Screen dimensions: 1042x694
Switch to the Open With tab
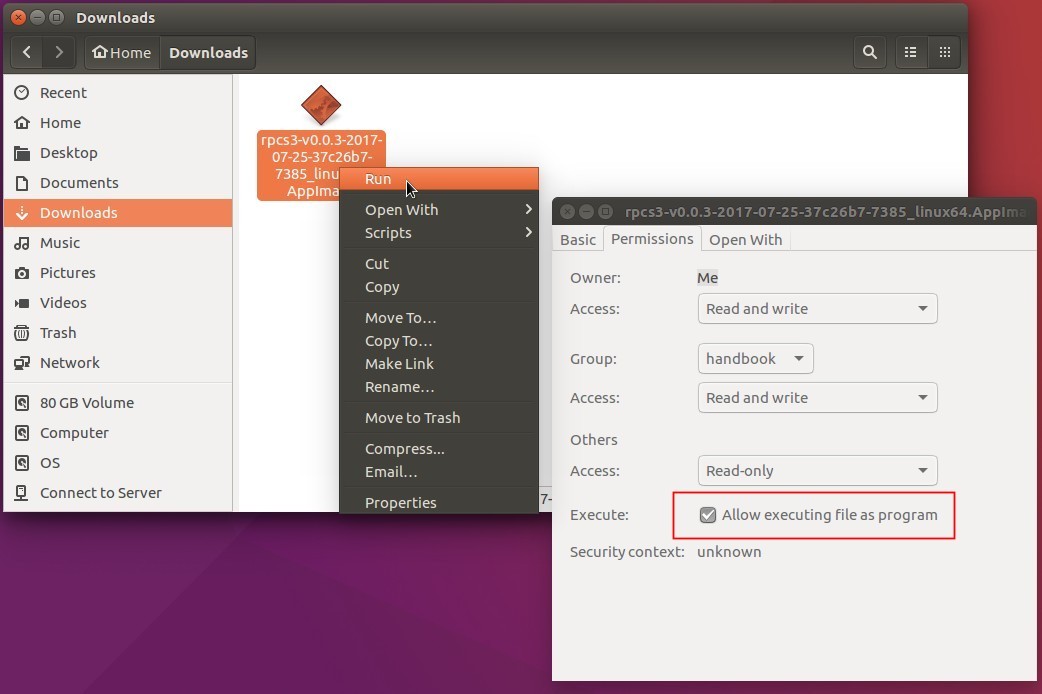[x=745, y=239]
